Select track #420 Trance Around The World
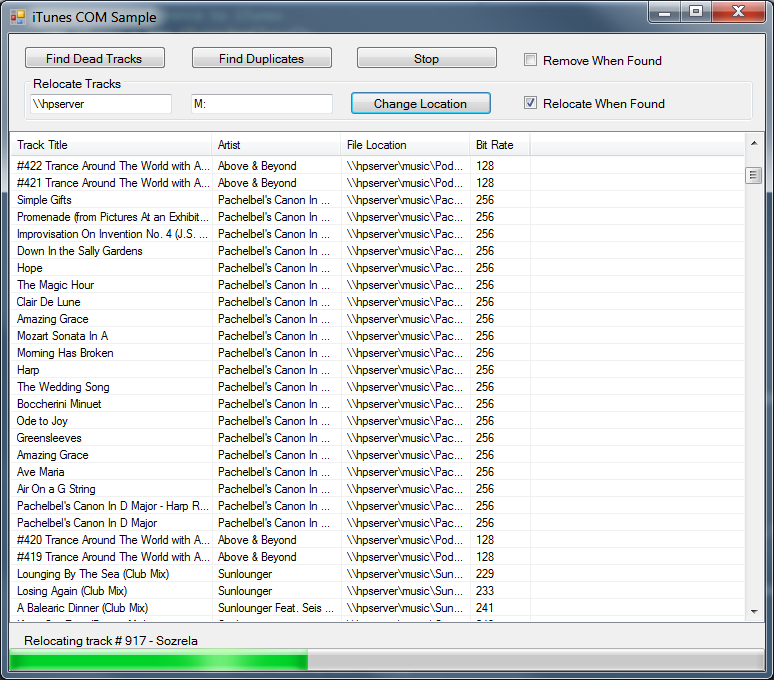The image size is (774, 680). pos(377,540)
